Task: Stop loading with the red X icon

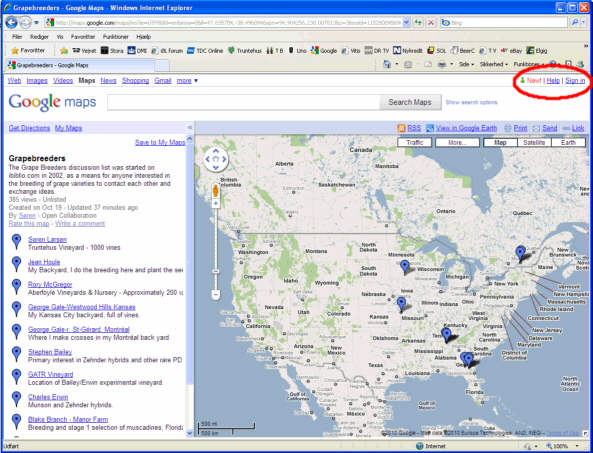Action: tap(431, 23)
